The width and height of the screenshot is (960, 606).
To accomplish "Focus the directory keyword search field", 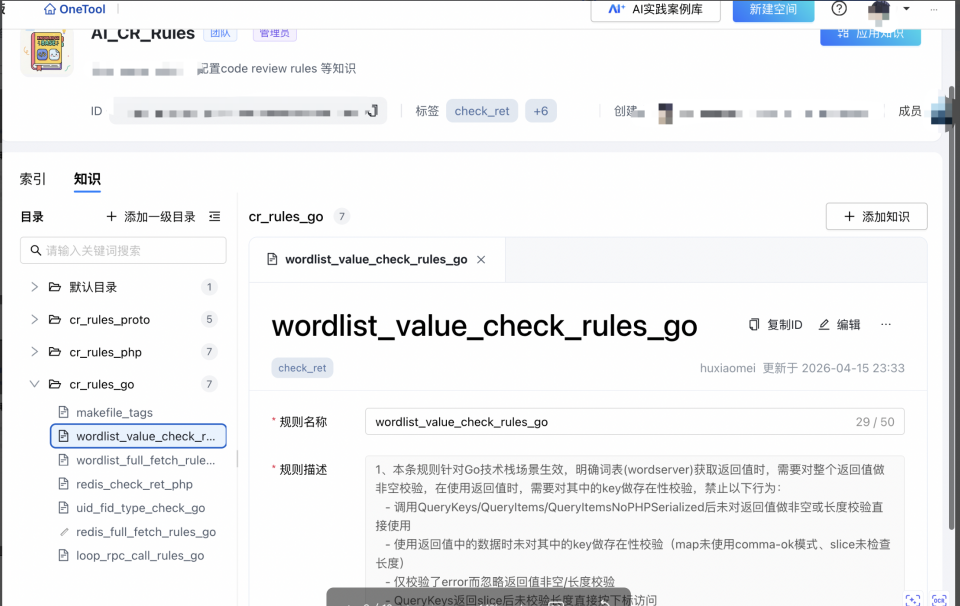I will click(x=123, y=250).
